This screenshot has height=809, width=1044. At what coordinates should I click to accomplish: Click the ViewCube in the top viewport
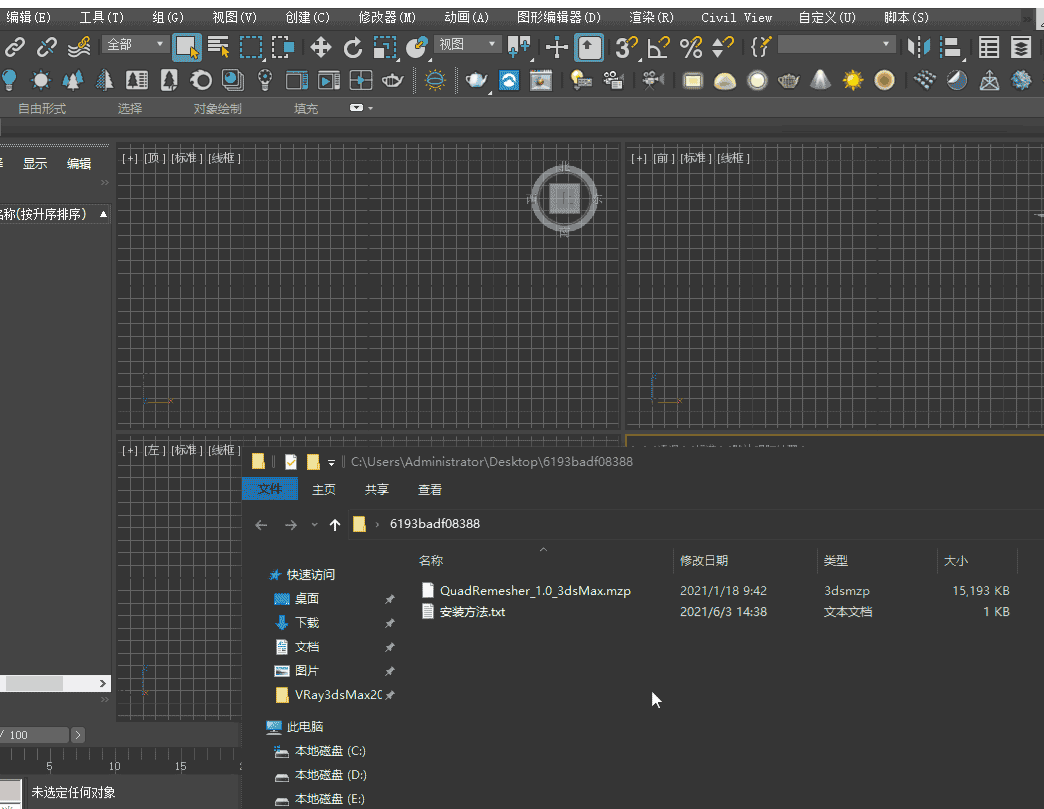564,199
